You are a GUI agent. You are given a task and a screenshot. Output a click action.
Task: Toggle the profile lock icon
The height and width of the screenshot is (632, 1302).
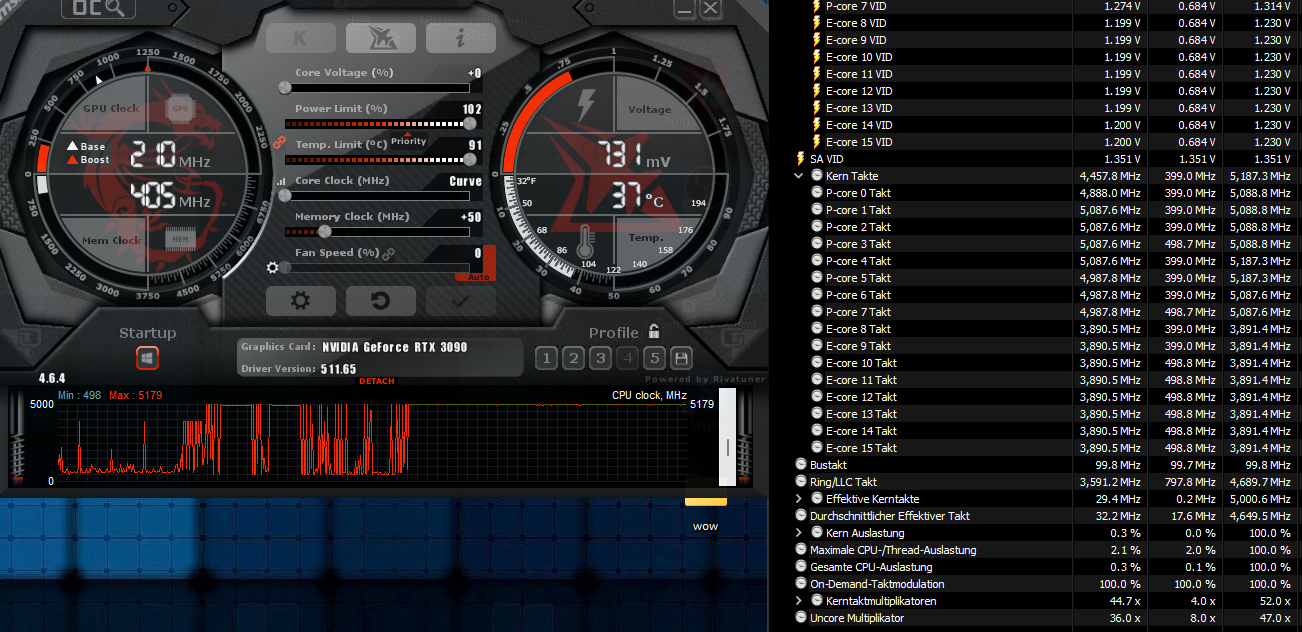(x=654, y=331)
